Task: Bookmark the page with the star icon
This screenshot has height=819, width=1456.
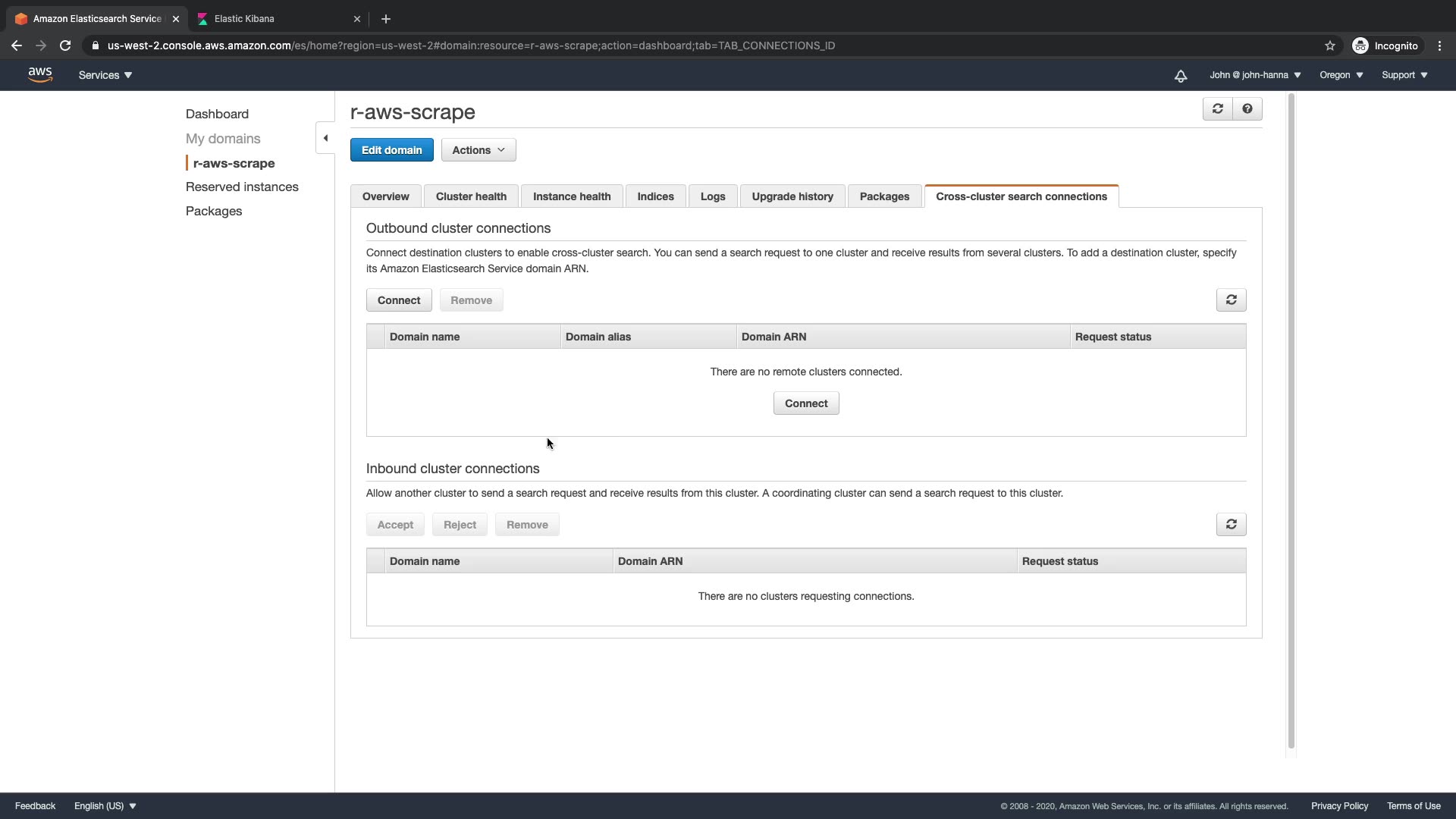Action: pos(1329,45)
